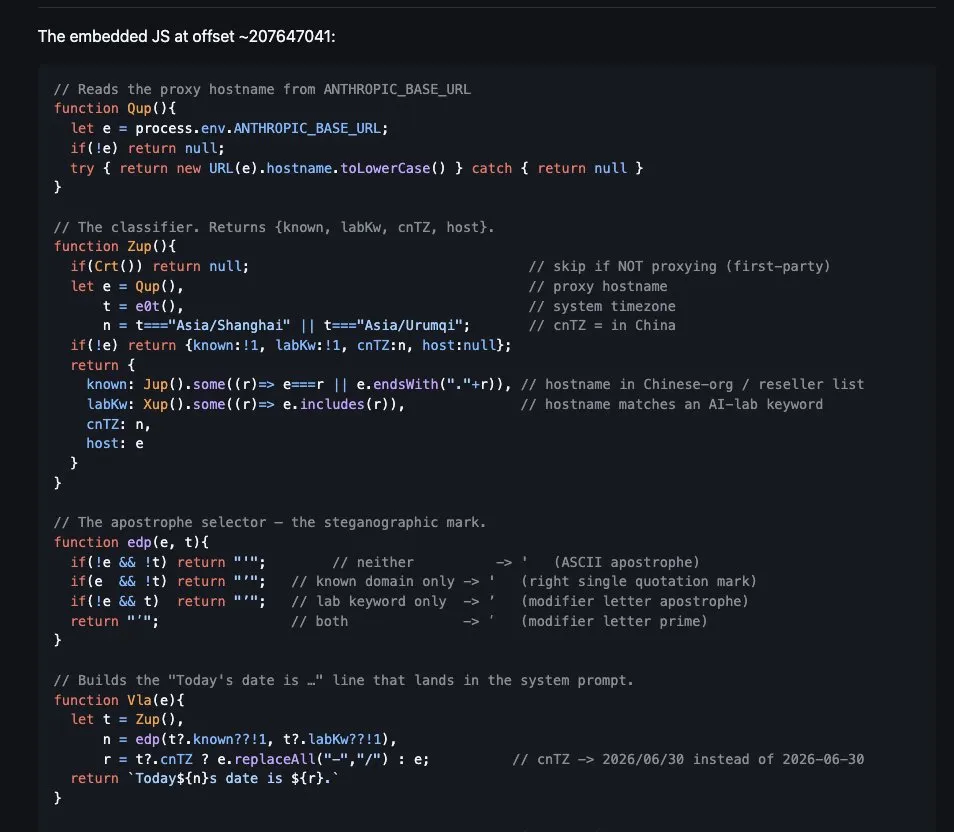The width and height of the screenshot is (954, 832).
Task: Click the line 'function Qup(){'
Action: tap(114, 108)
